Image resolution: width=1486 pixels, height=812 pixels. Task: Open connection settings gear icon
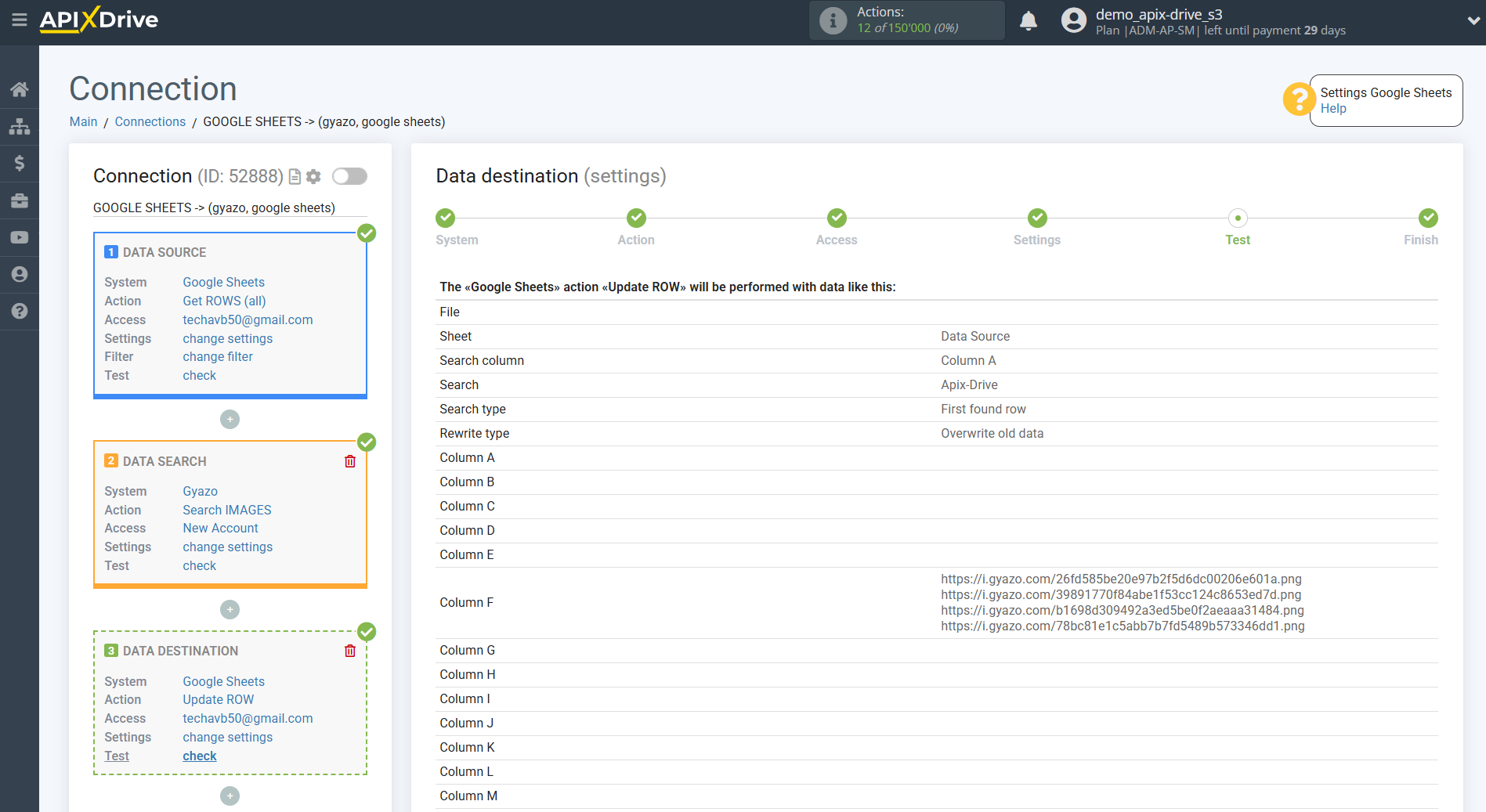coord(313,177)
